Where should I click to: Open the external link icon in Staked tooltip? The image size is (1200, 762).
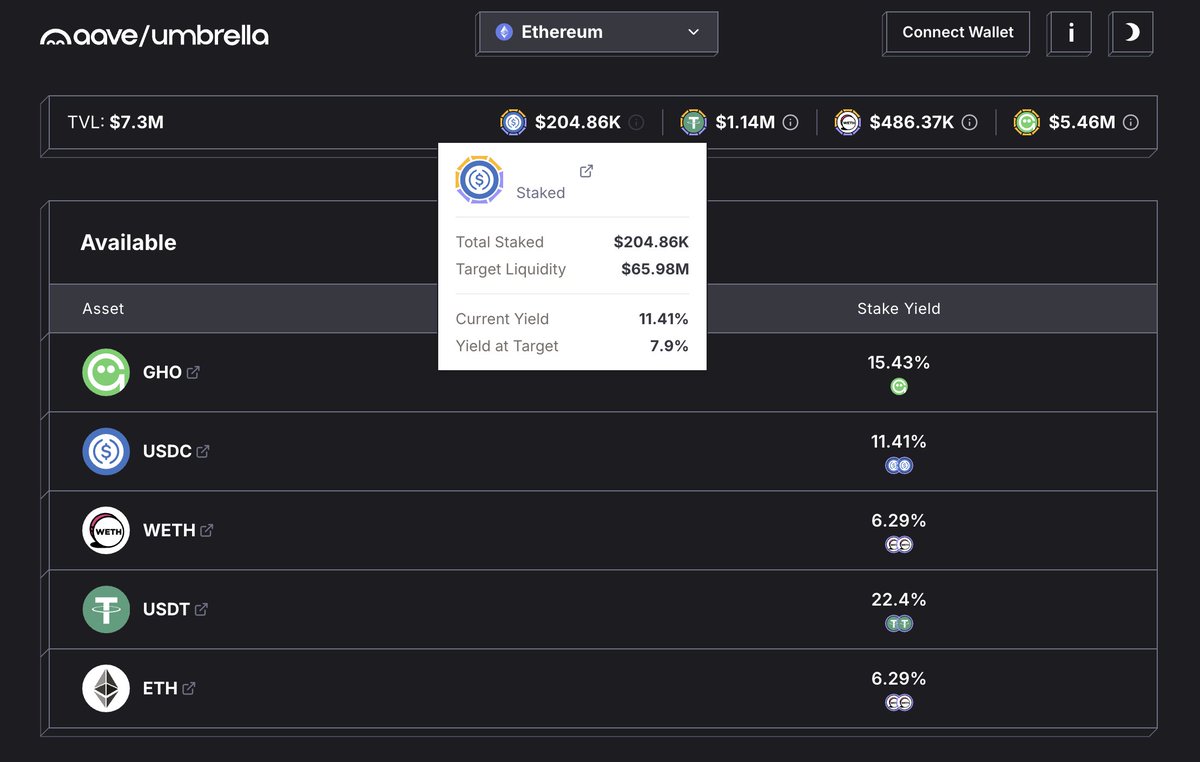click(x=587, y=171)
